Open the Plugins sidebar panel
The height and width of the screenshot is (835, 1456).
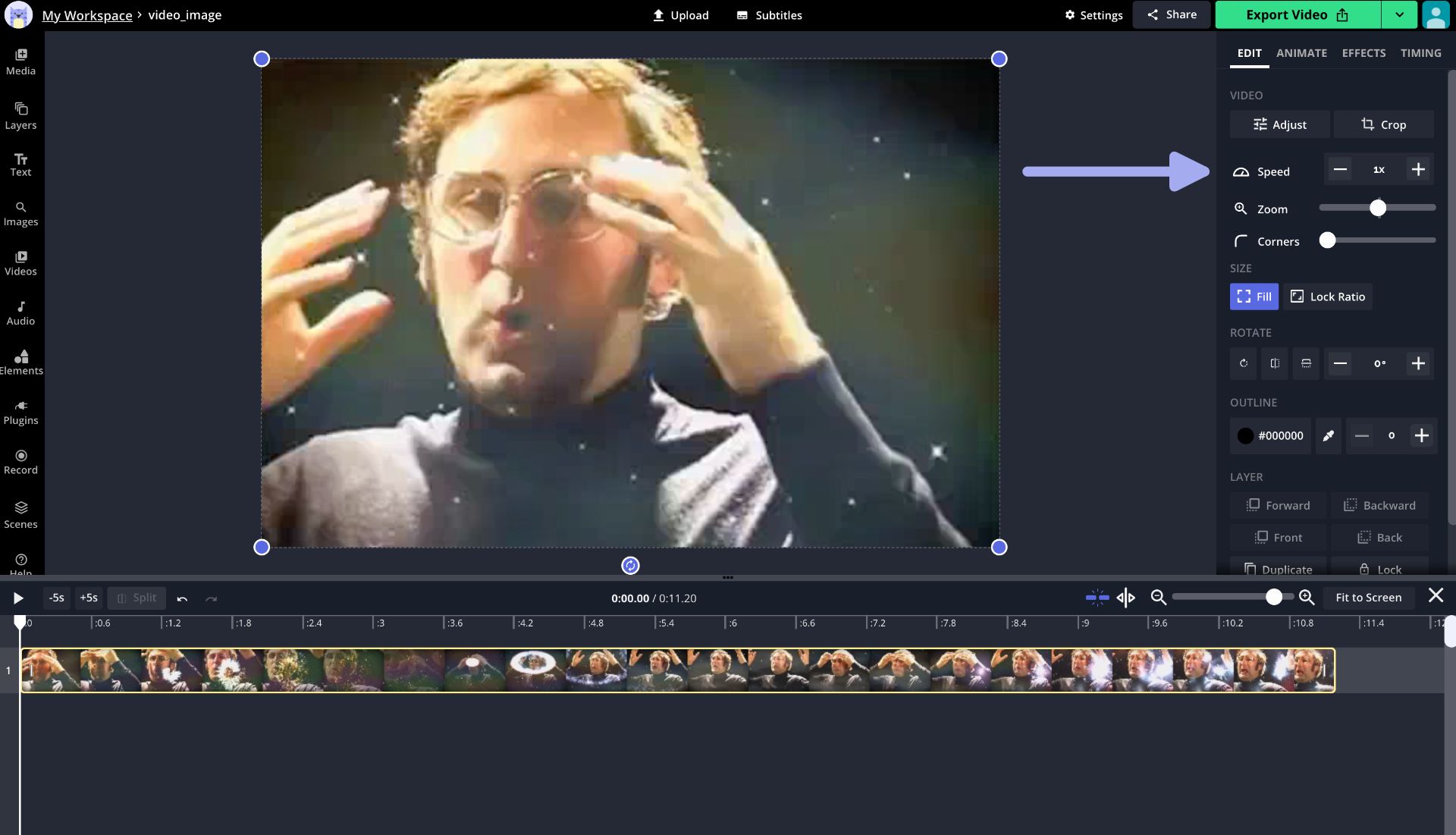coord(20,412)
